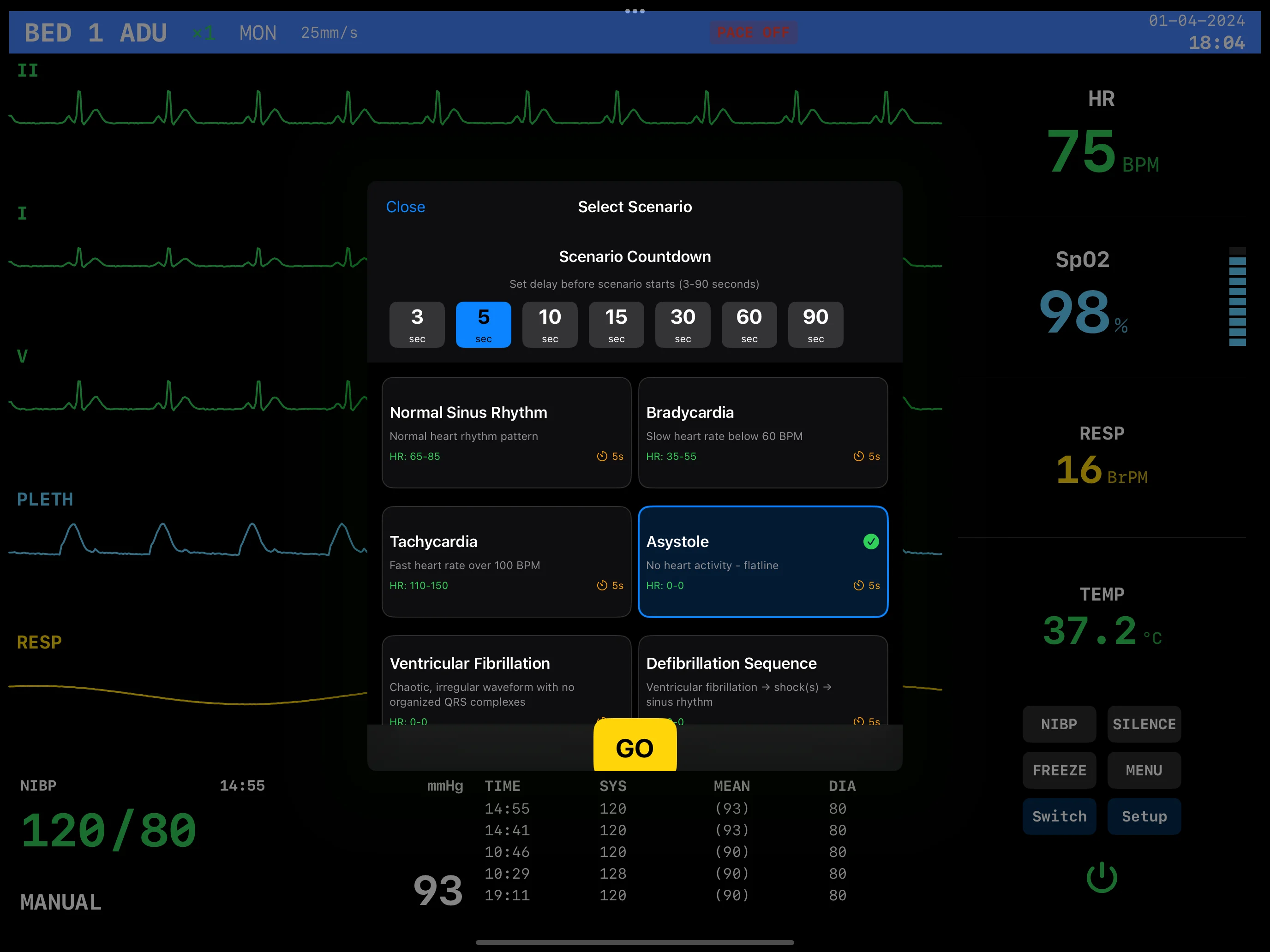Screen dimensions: 1270x952
Task: Click the SILENCE alarm button
Action: pos(1144,724)
